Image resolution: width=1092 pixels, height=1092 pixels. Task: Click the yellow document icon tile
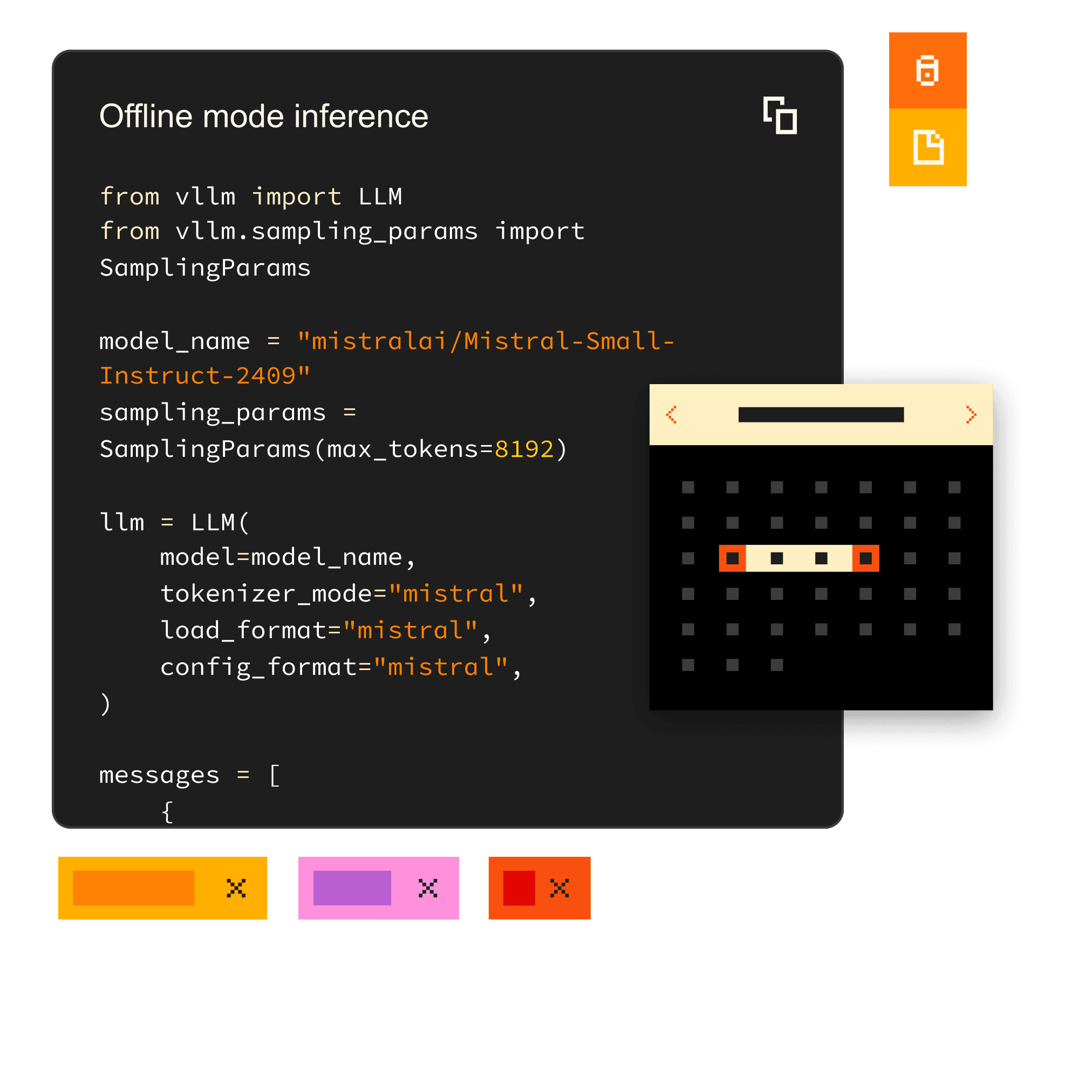[927, 147]
